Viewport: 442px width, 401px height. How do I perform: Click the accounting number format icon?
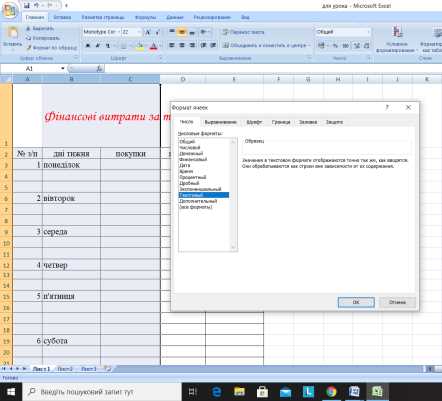click(322, 45)
